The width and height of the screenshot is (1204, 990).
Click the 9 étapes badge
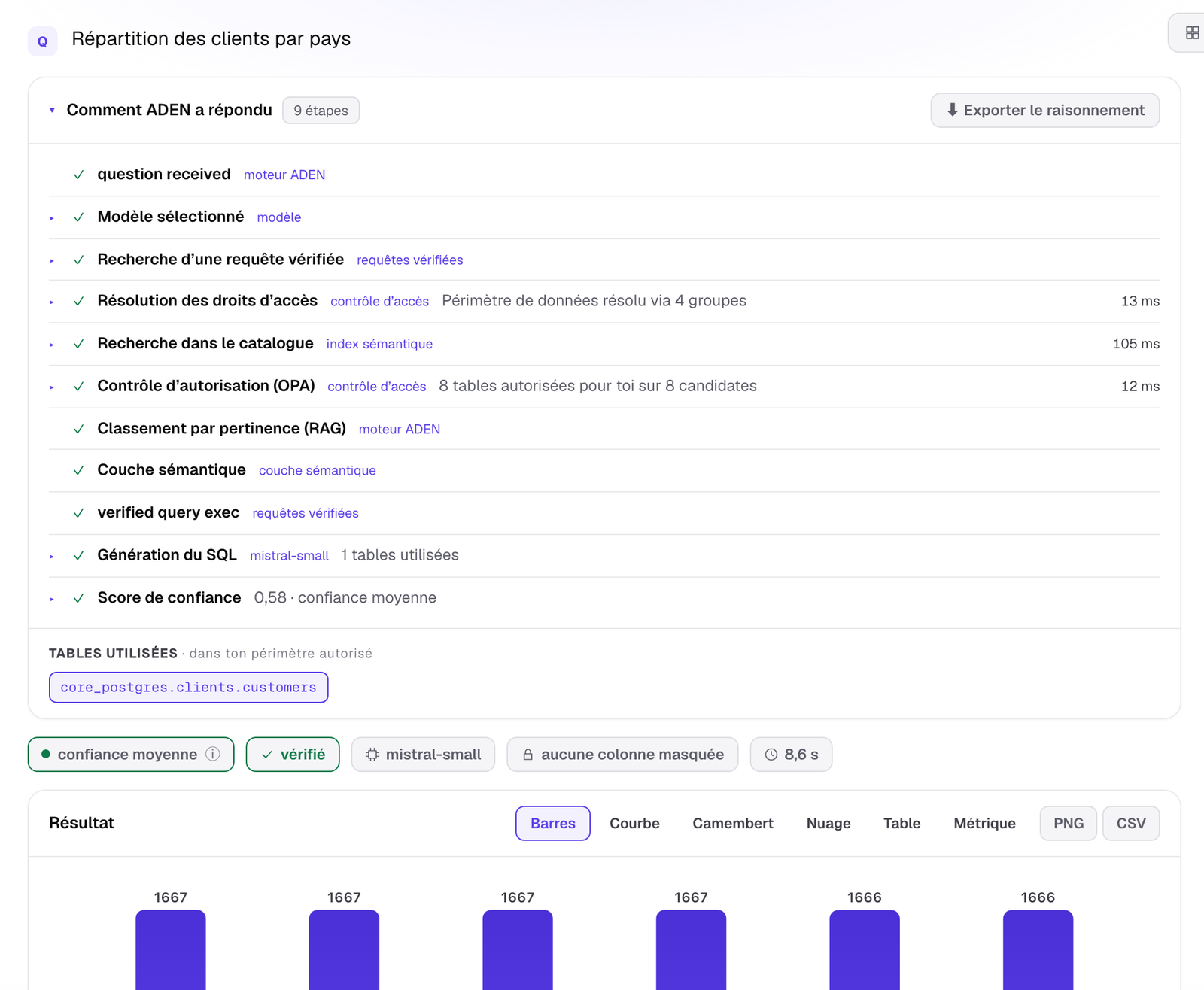click(x=321, y=111)
